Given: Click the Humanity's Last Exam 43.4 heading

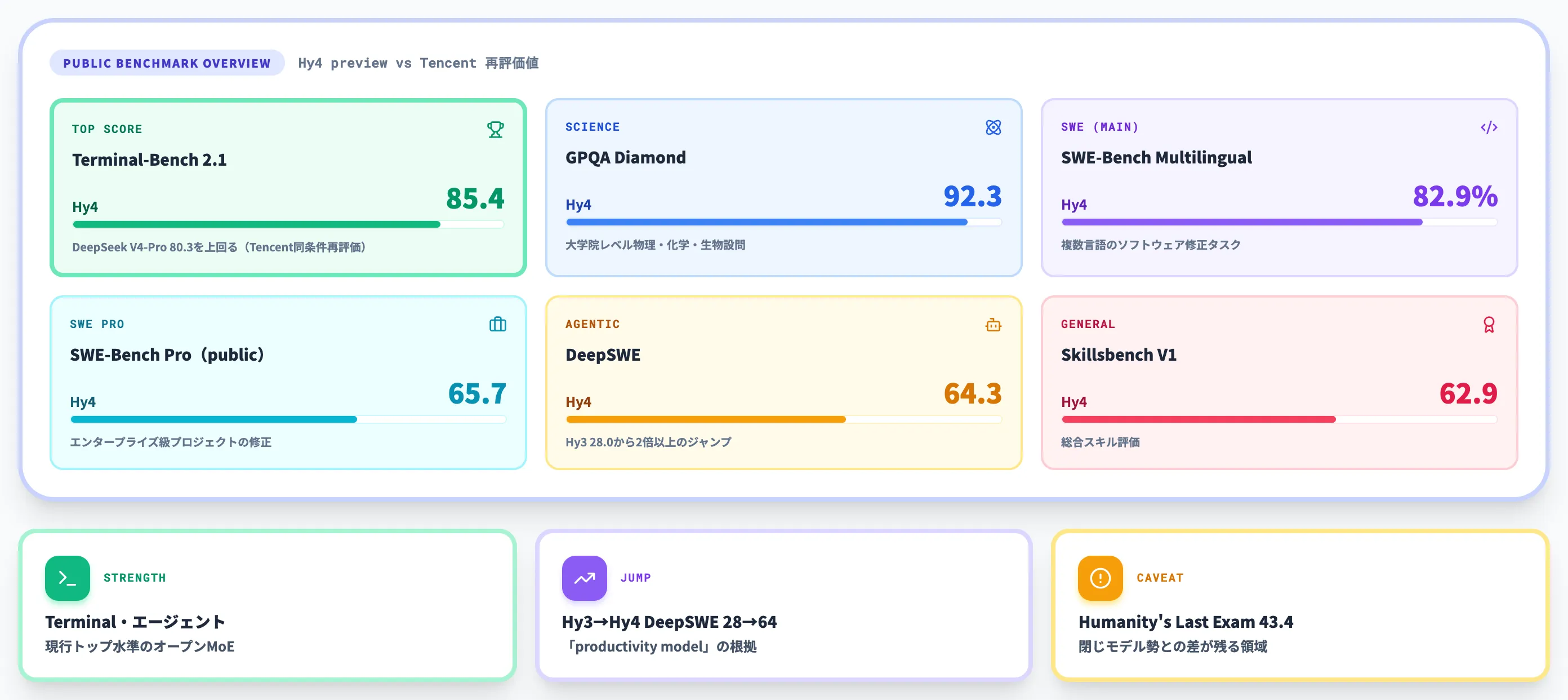Looking at the screenshot, I should 1186,622.
